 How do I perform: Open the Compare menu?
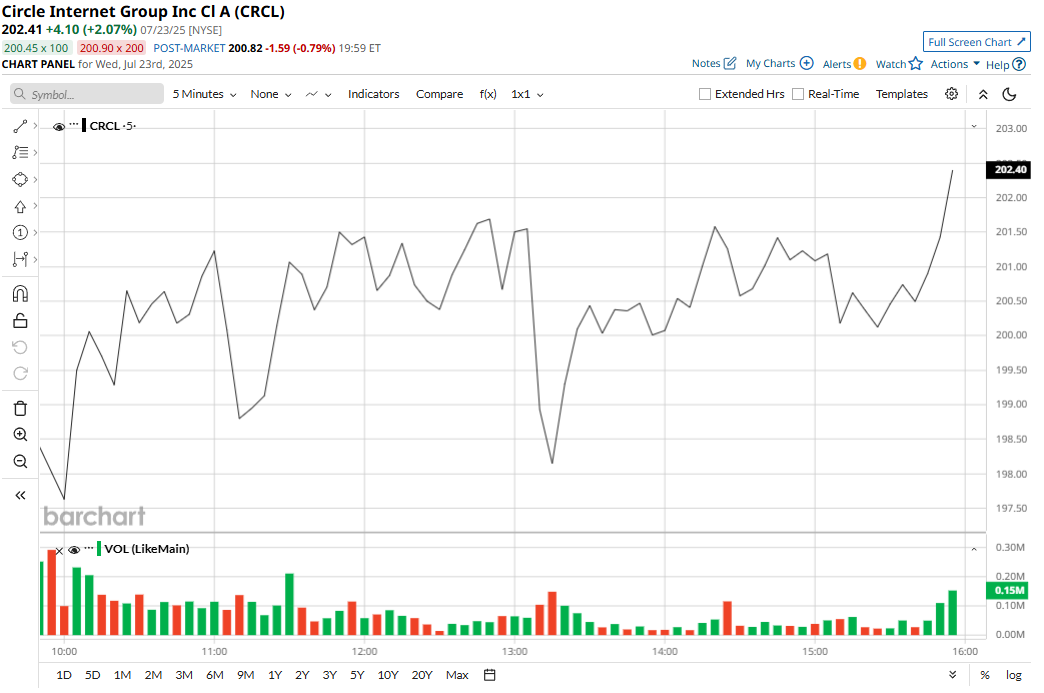tap(439, 95)
